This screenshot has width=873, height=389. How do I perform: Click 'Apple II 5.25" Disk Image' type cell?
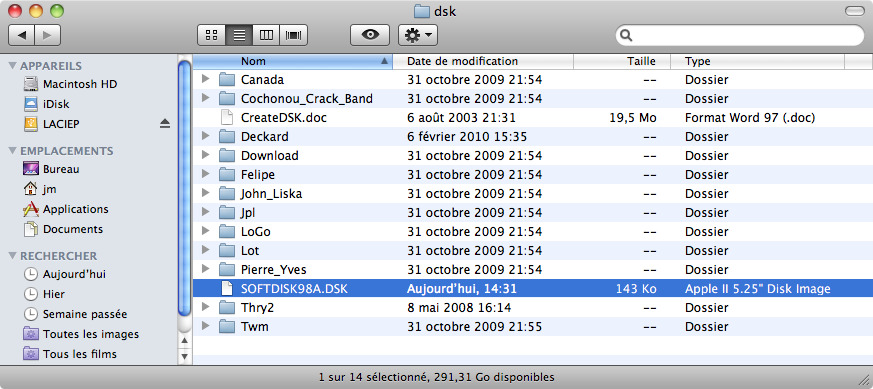[x=758, y=289]
